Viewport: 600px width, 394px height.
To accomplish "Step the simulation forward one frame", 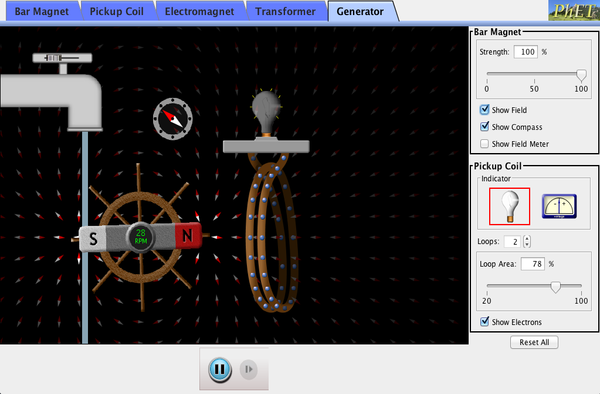I will pos(248,369).
